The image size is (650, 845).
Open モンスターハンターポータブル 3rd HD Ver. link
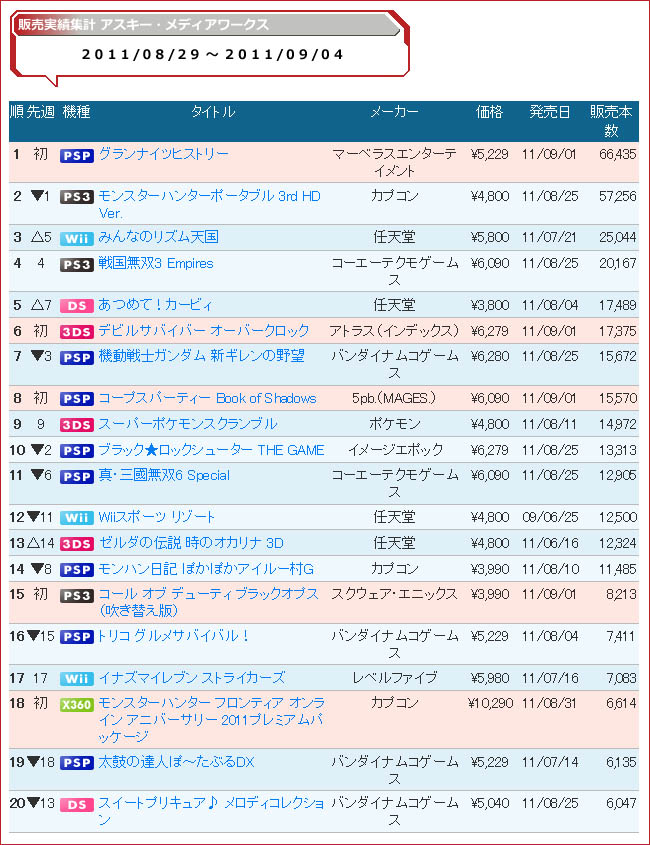pyautogui.click(x=209, y=204)
